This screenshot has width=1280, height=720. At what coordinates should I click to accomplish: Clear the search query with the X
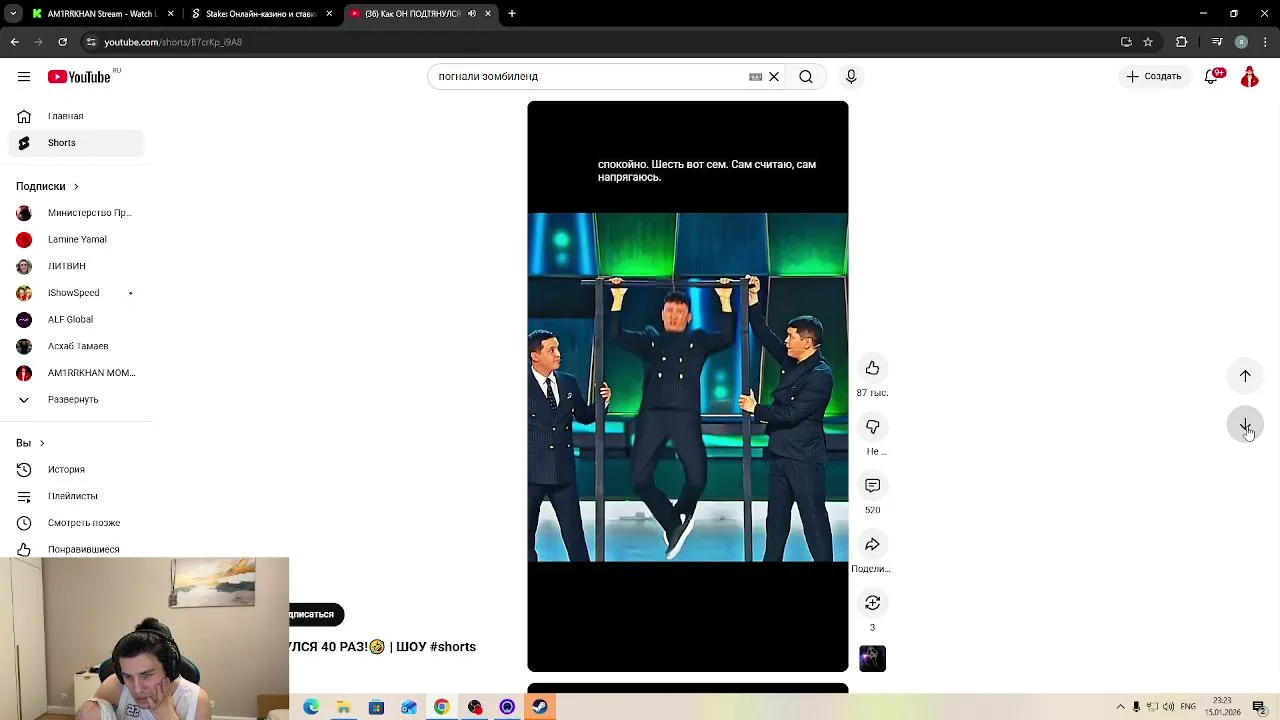pos(774,77)
